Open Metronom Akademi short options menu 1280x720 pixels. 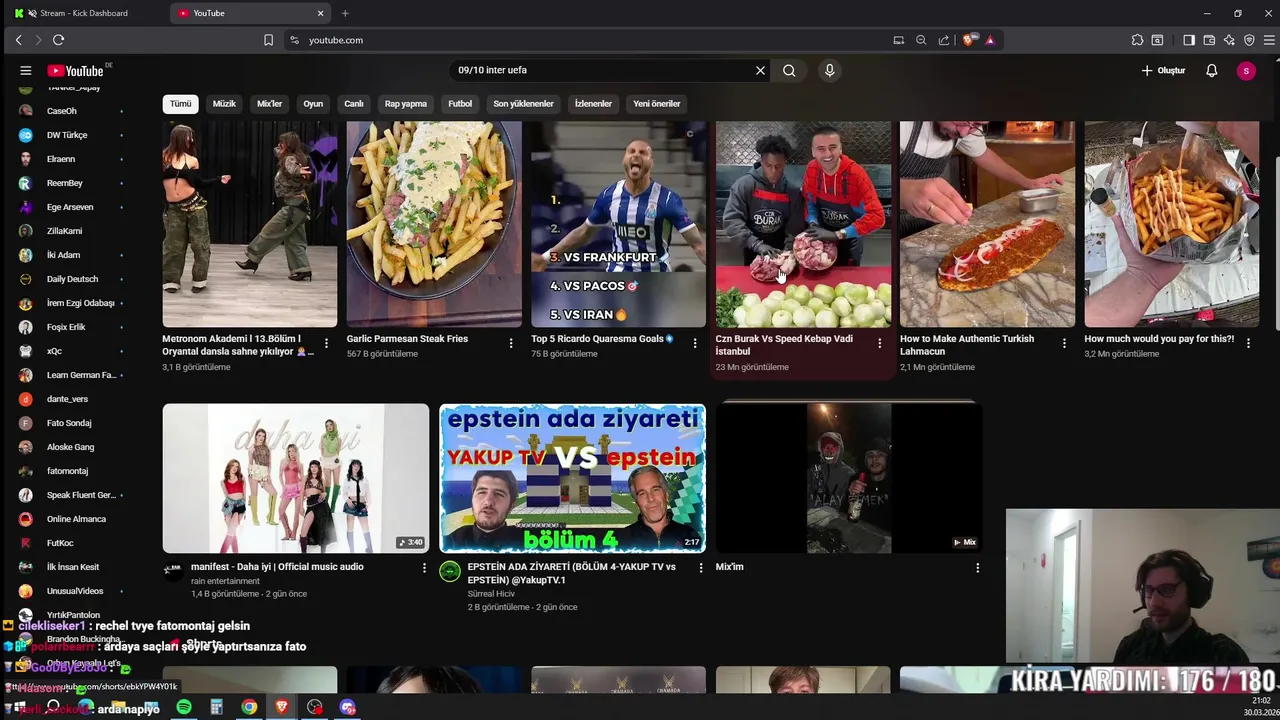coord(326,343)
